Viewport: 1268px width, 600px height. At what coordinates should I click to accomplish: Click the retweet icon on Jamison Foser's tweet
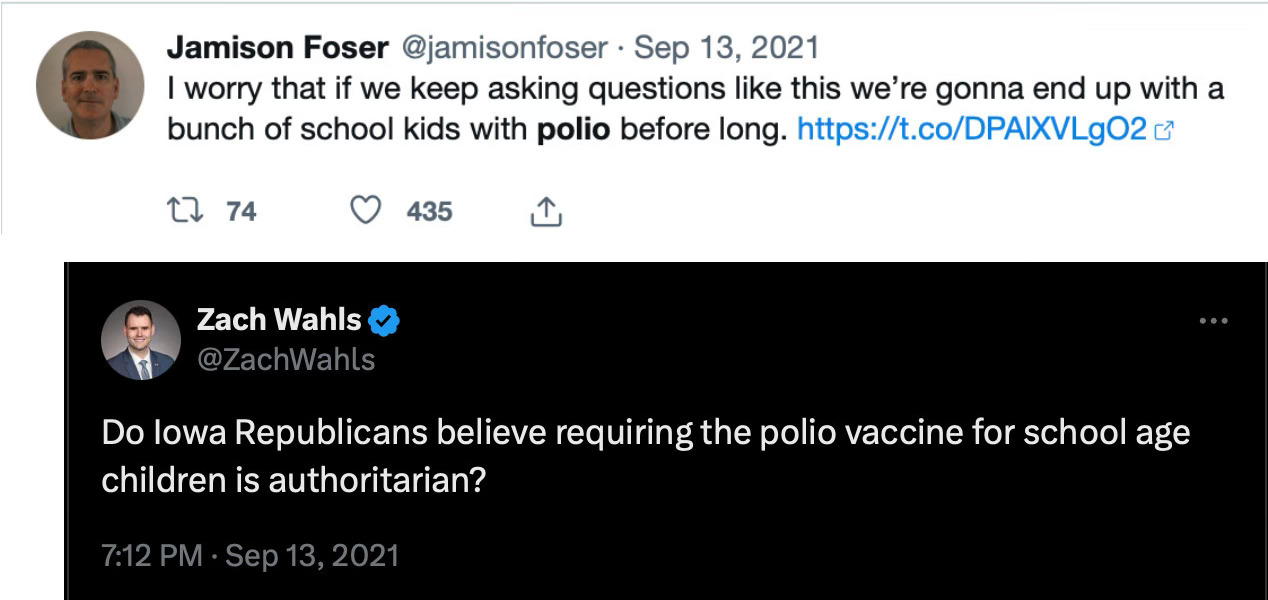pos(187,211)
